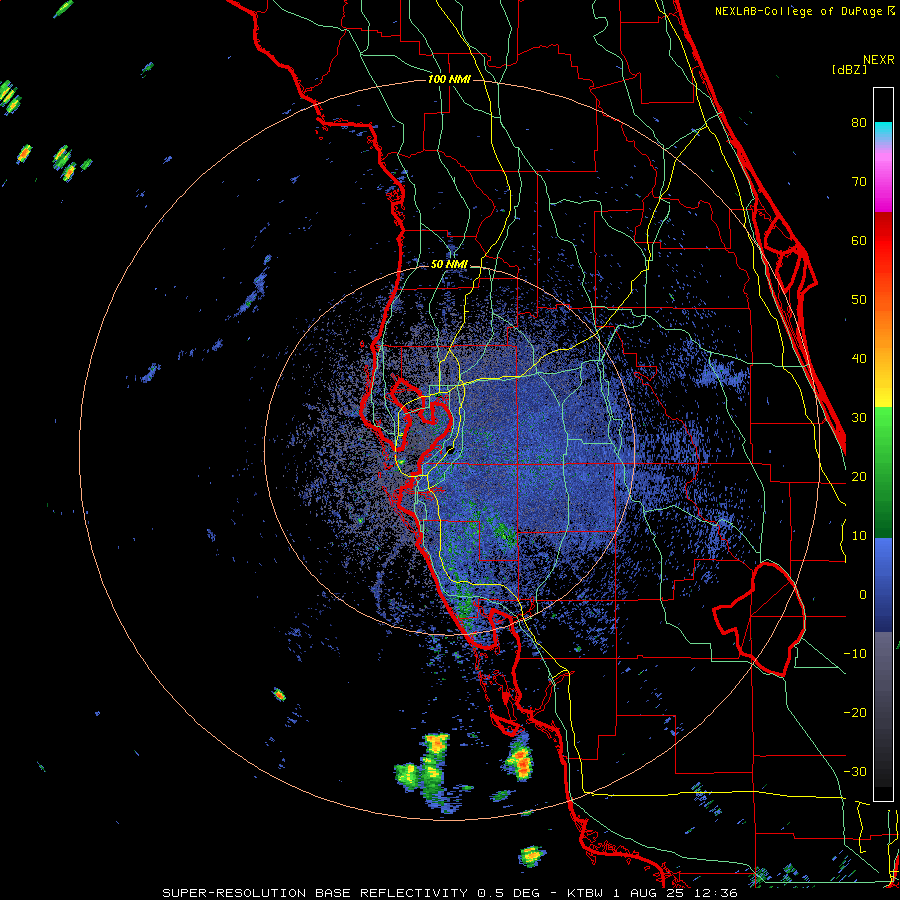Viewport: 900px width, 900px height.
Task: Click the NEXLAB-College of DuPage title text
Action: coord(798,11)
